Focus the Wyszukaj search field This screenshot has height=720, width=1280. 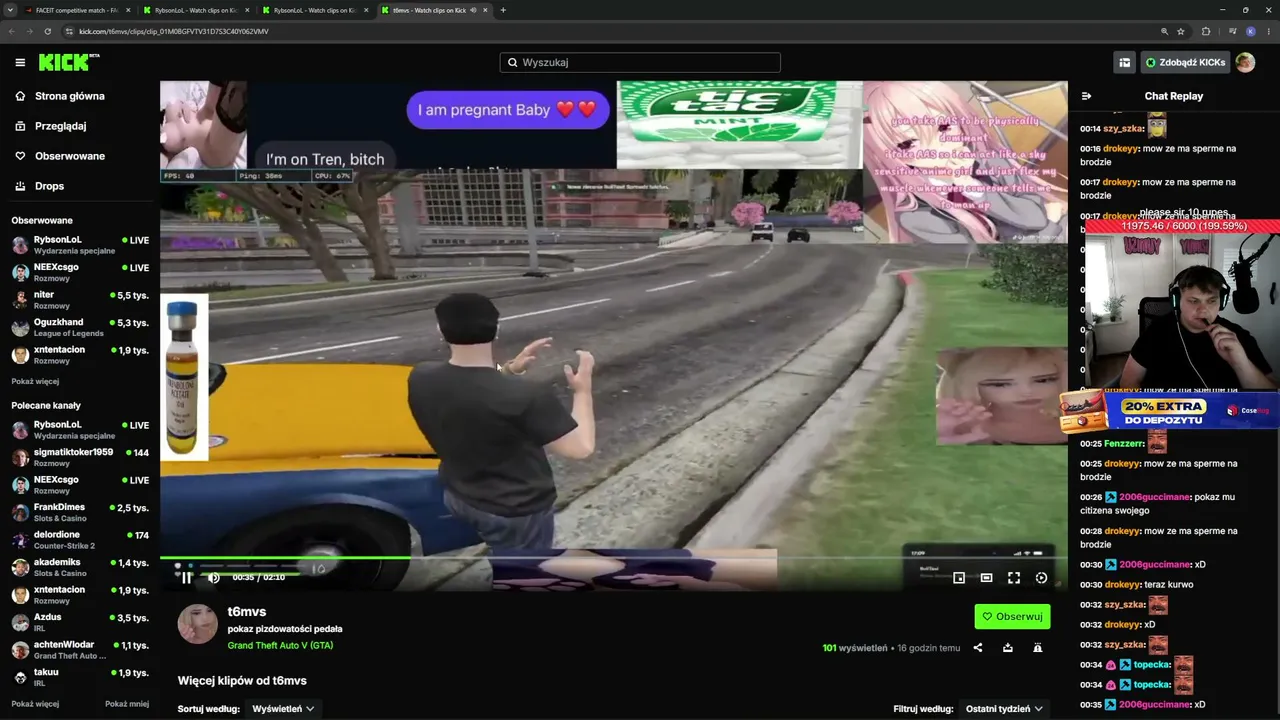pos(640,62)
